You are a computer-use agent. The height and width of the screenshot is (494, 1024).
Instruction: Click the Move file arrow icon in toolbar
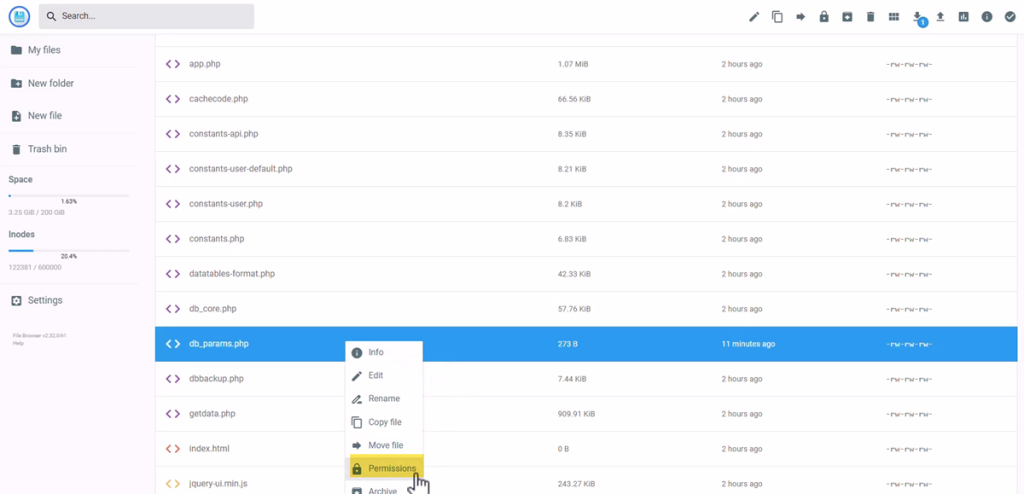(801, 17)
